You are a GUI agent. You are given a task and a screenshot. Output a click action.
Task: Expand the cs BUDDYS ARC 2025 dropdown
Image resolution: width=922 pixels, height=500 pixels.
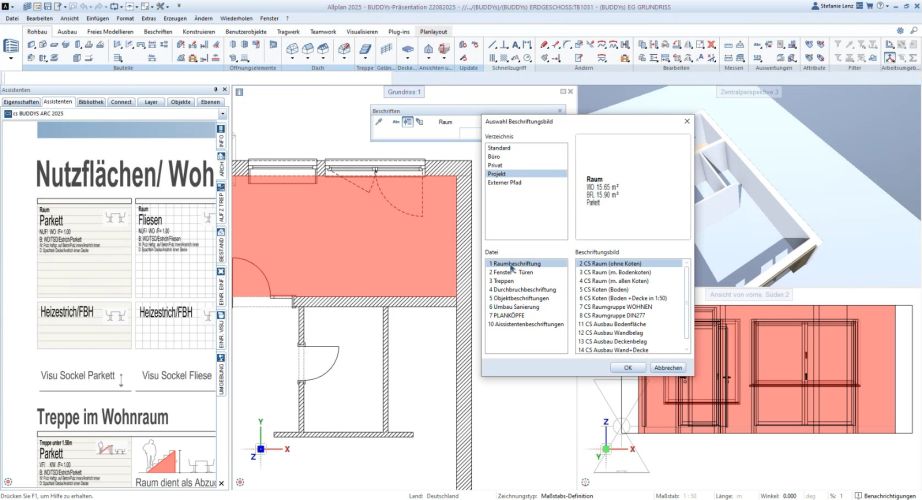click(221, 114)
